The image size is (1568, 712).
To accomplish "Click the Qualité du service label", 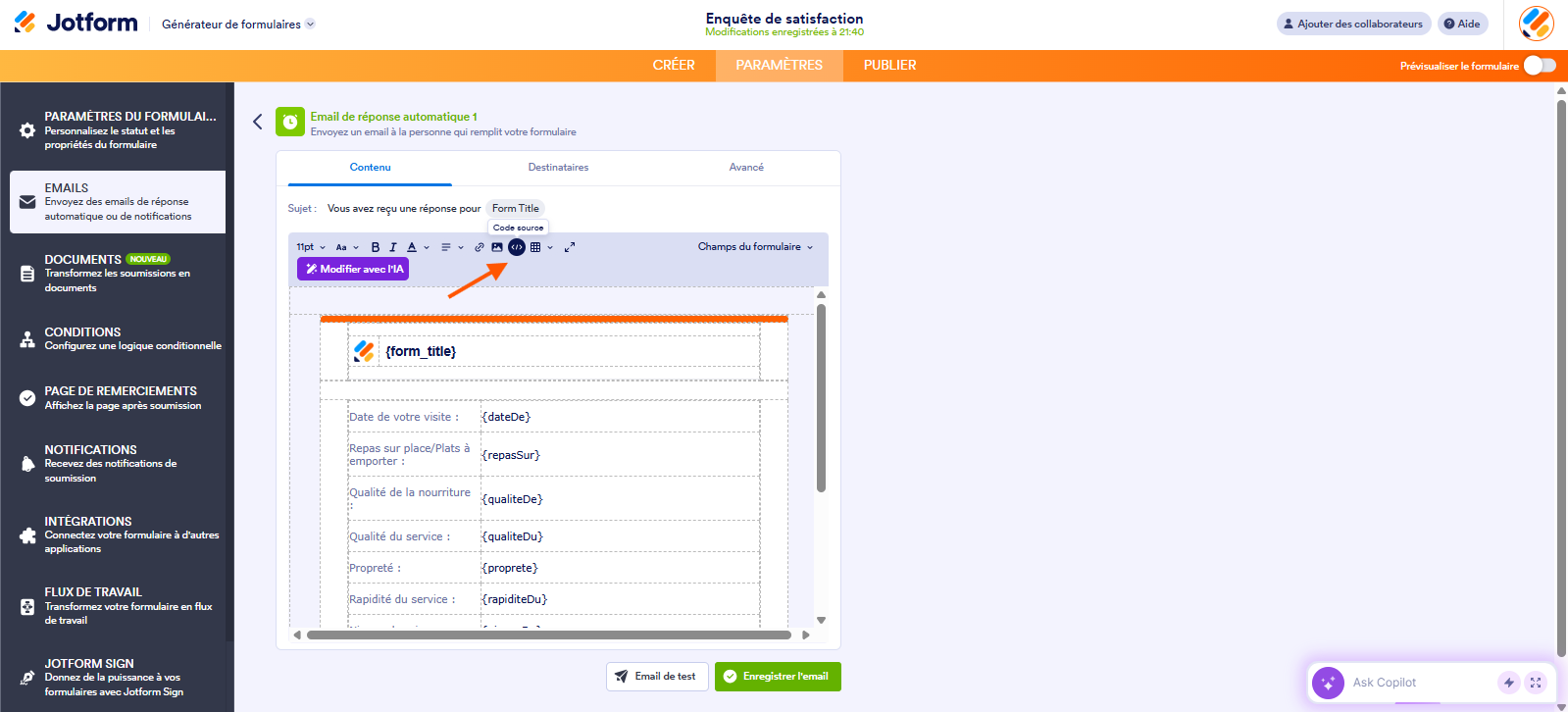I will click(399, 536).
